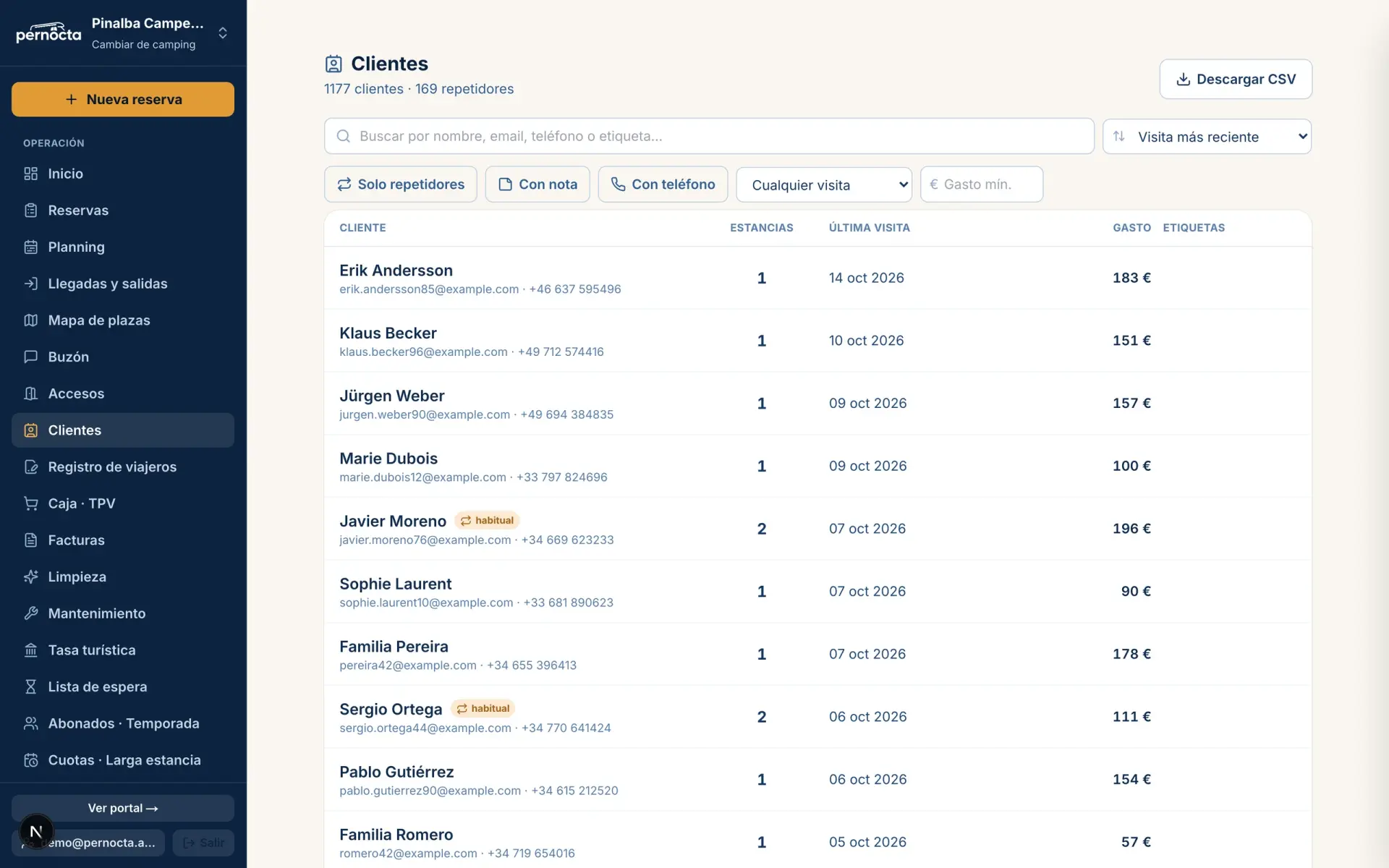Open Mapa de plazas map icon
This screenshot has width=1389, height=868.
coord(30,320)
